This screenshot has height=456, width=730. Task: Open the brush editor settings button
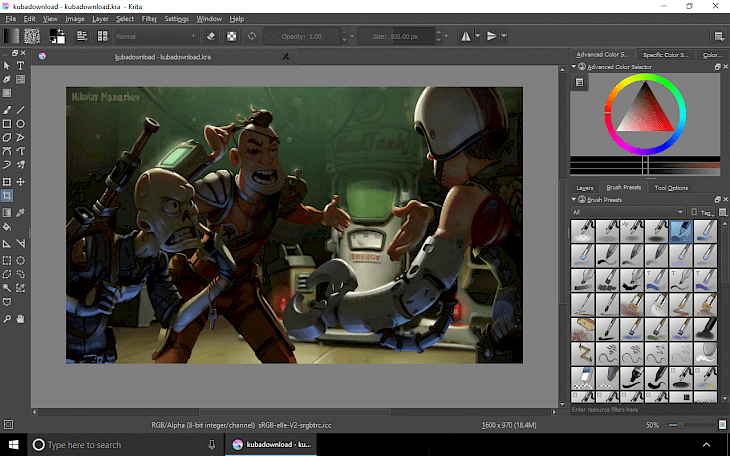point(82,36)
